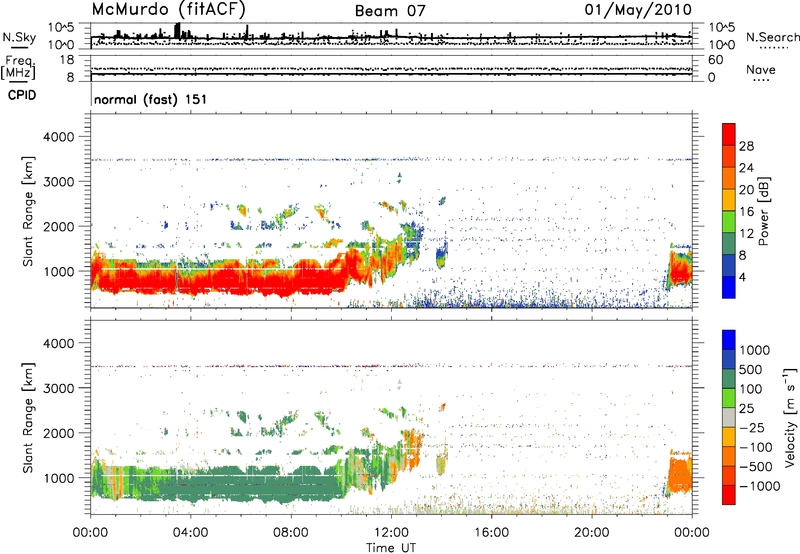Select the 'CPID' row label
Screen dimensions: 800x554
click(22, 95)
